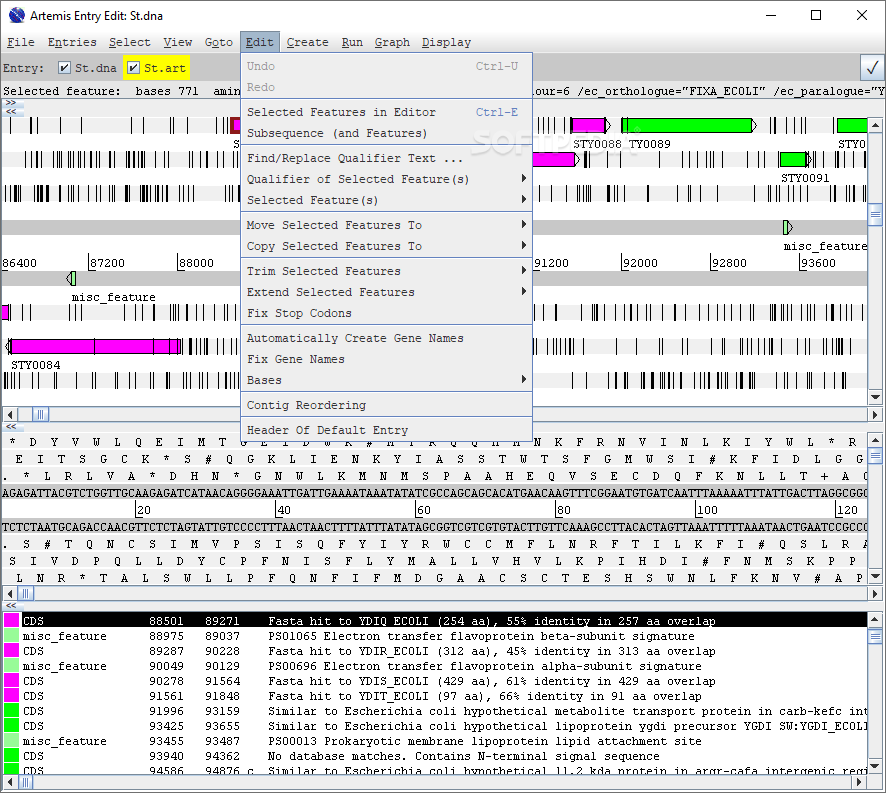Click sequence view scrollbar right arrow
The height and width of the screenshot is (793, 886).
coord(875,593)
